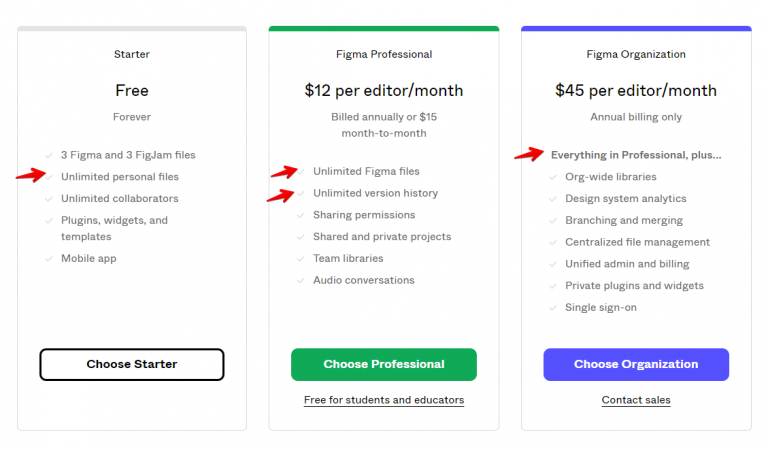Open the Contact sales link
This screenshot has height=449, width=768.
tap(636, 400)
